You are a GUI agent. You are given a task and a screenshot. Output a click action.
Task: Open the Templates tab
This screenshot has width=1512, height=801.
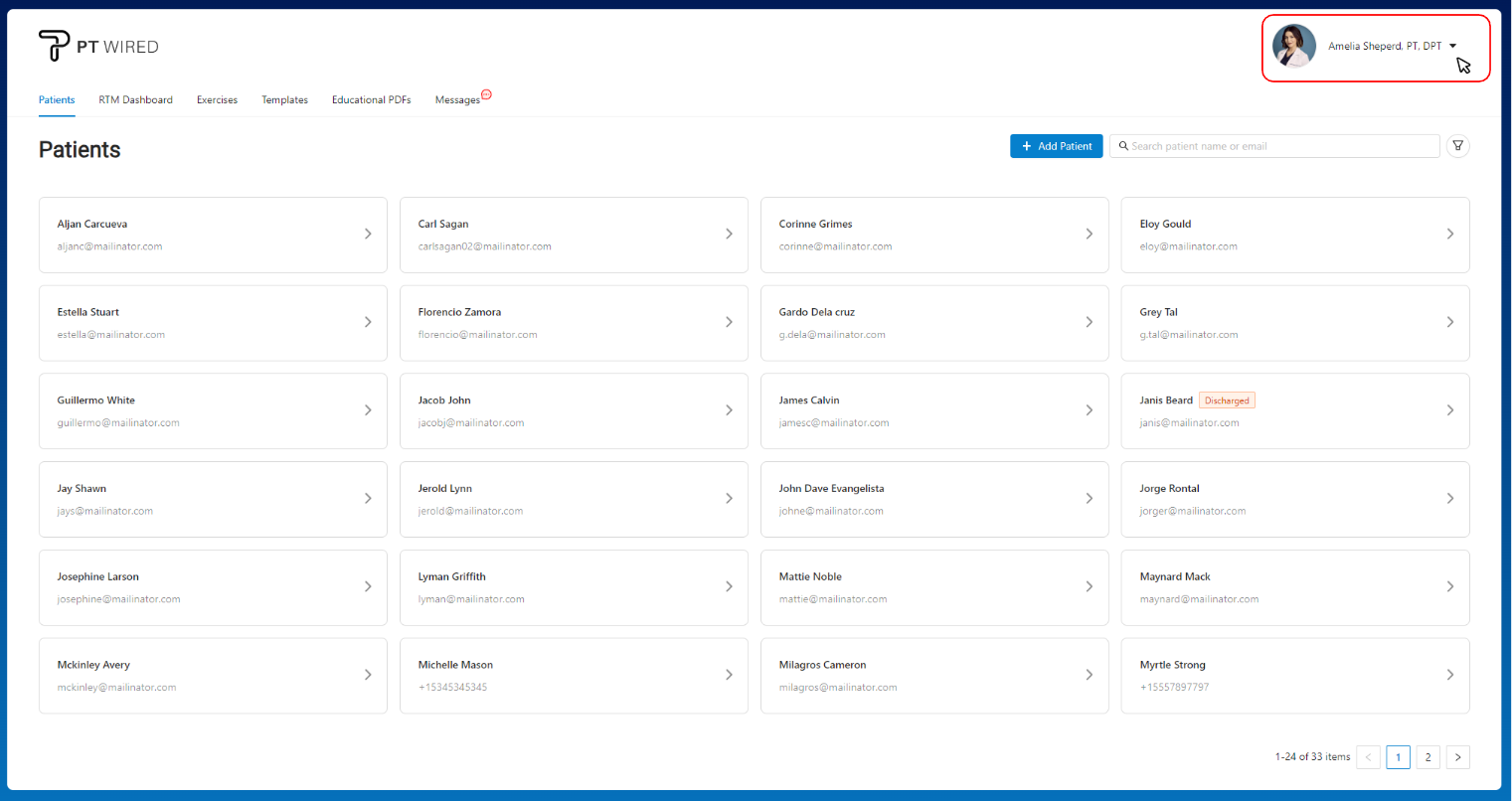(284, 100)
